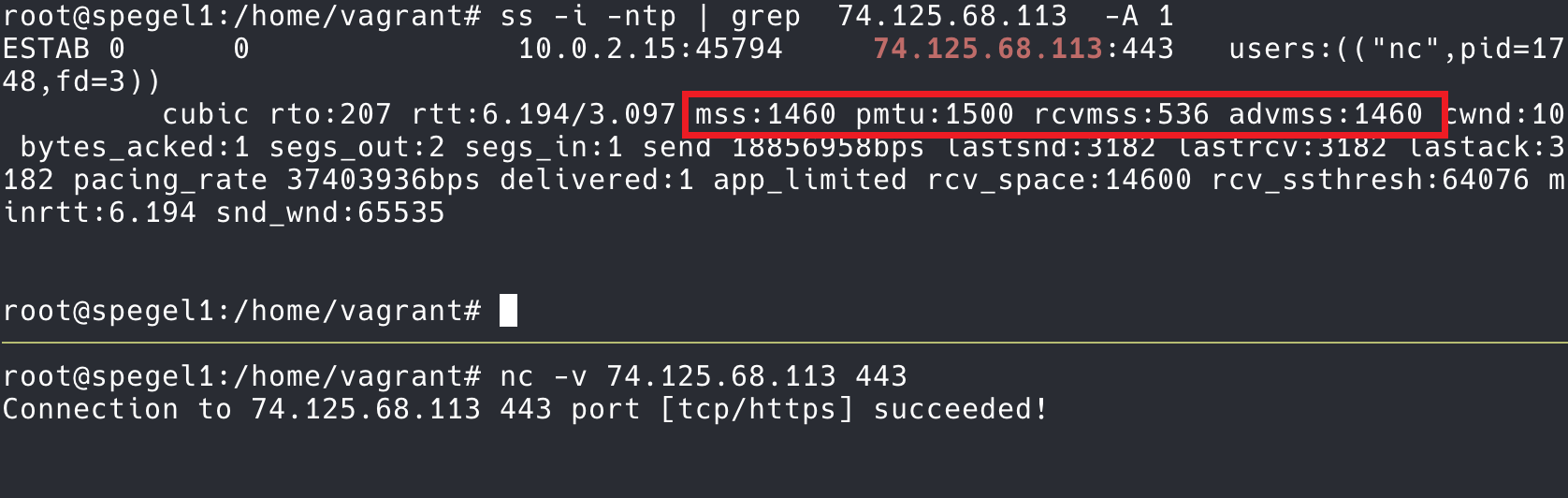1568x498 pixels.
Task: Click the rcv_ssthresh:64076 value
Action: (1370, 180)
